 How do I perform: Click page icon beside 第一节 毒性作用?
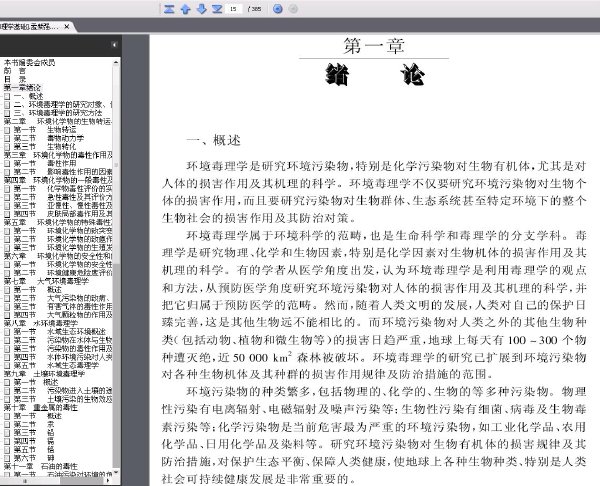click(x=7, y=163)
